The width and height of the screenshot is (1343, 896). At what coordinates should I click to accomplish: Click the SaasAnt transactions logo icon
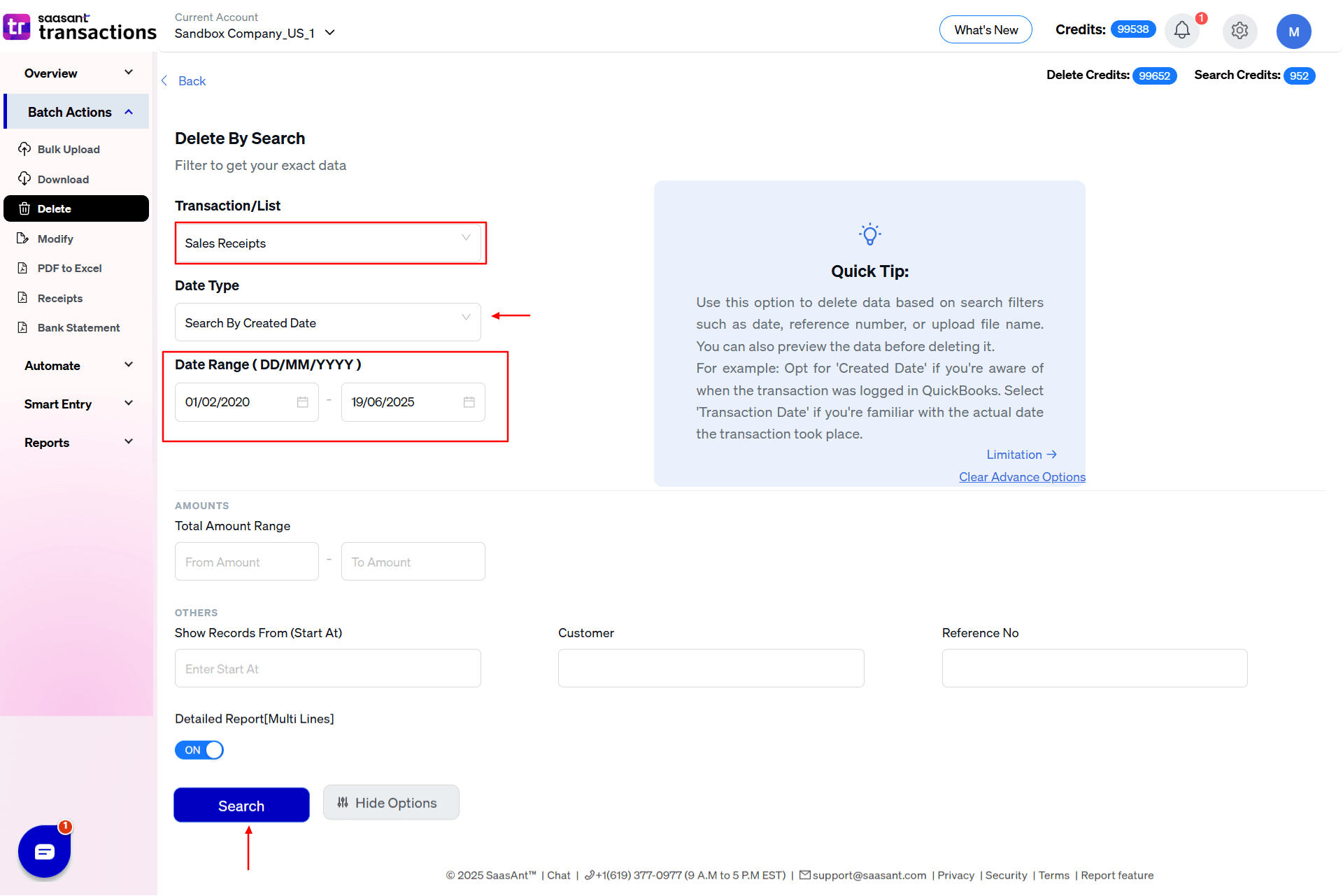[x=17, y=27]
